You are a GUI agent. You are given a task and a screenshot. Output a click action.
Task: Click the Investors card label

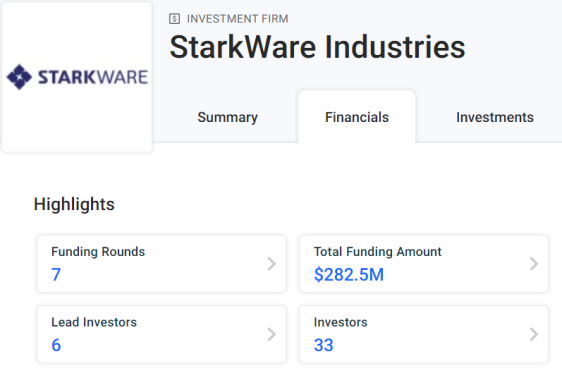[340, 322]
